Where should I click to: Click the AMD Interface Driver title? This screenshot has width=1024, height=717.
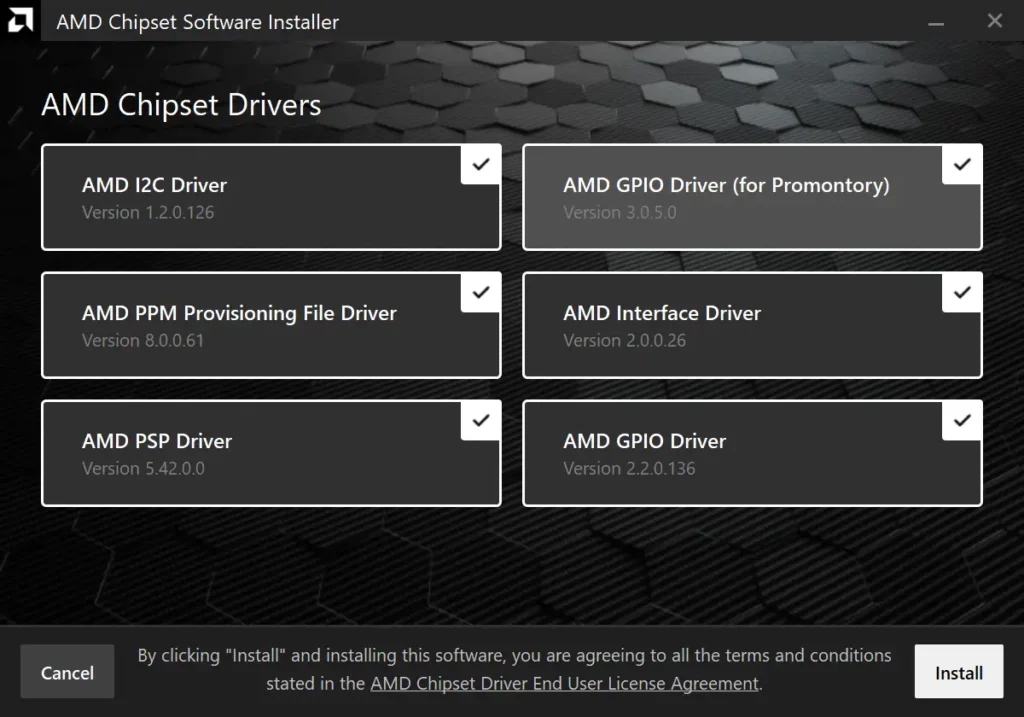coord(662,313)
